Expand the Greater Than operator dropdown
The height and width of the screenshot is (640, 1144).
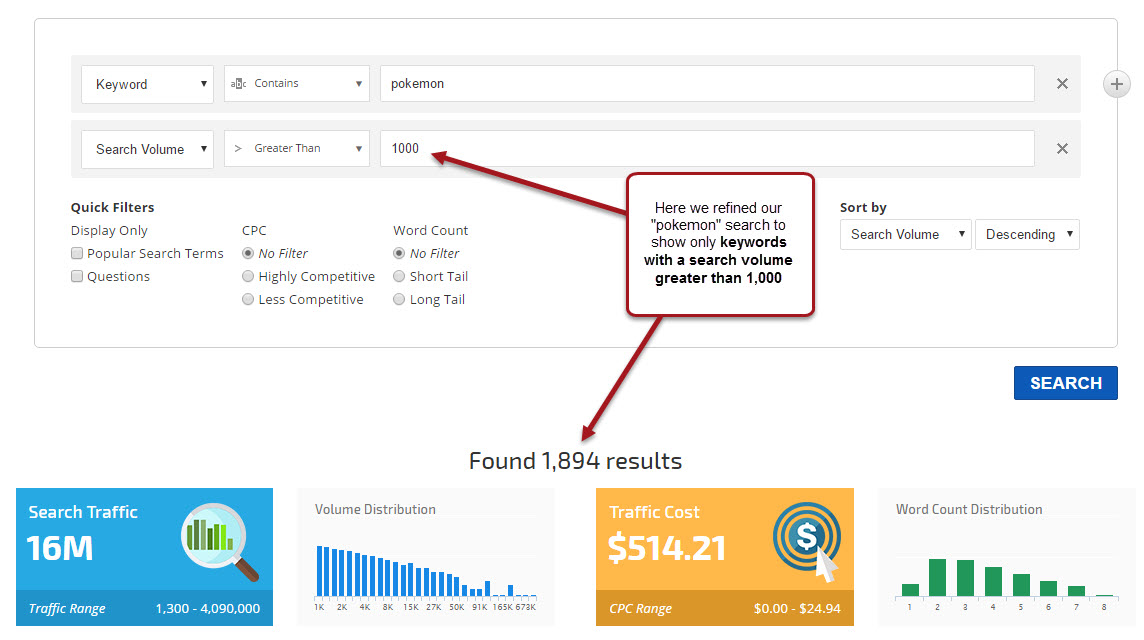coord(296,149)
